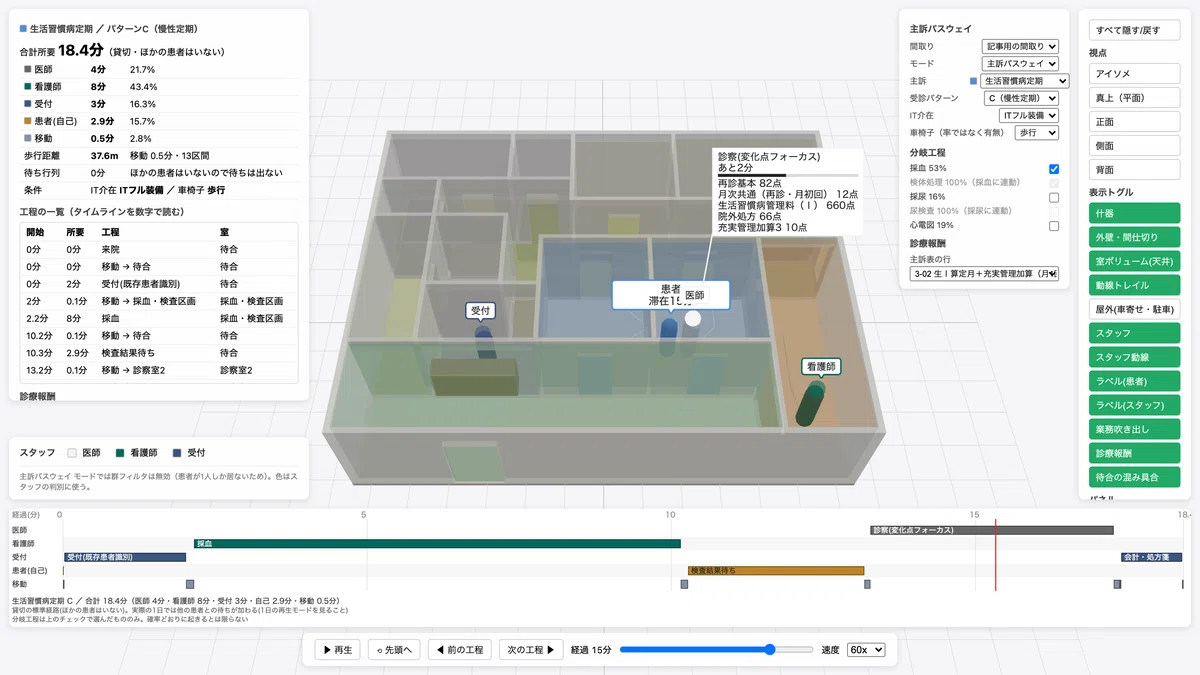The width and height of the screenshot is (1200, 675).
Task: Click the 看護師 green swatch in the スタッフ legend
Action: [120, 453]
